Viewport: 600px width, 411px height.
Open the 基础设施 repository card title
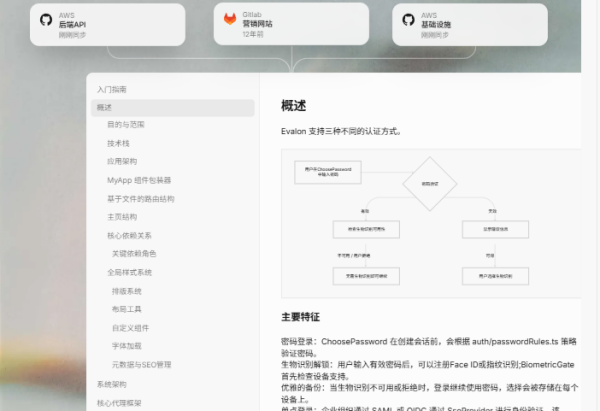tap(436, 24)
